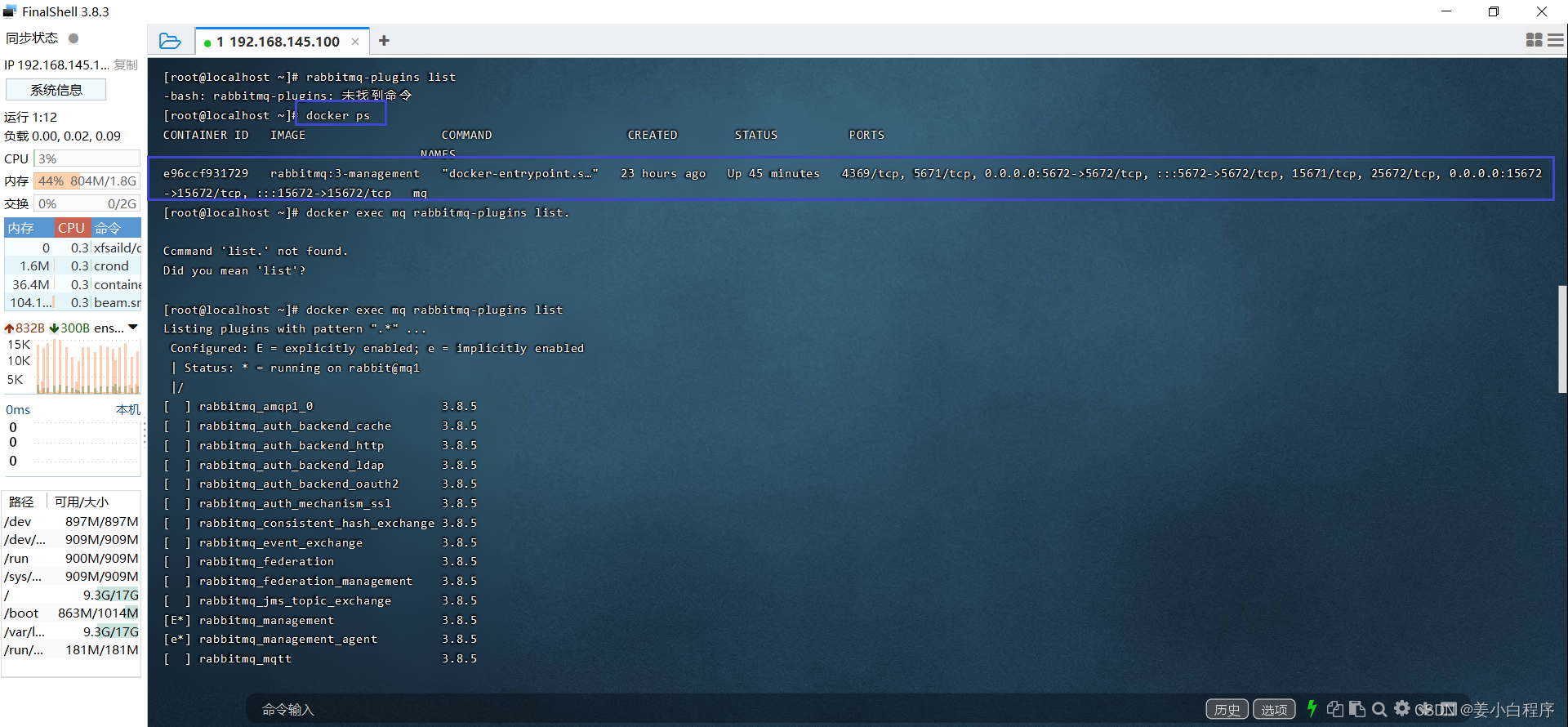Click the 可用/大小 column header
This screenshot has width=1568, height=727.
82,502
